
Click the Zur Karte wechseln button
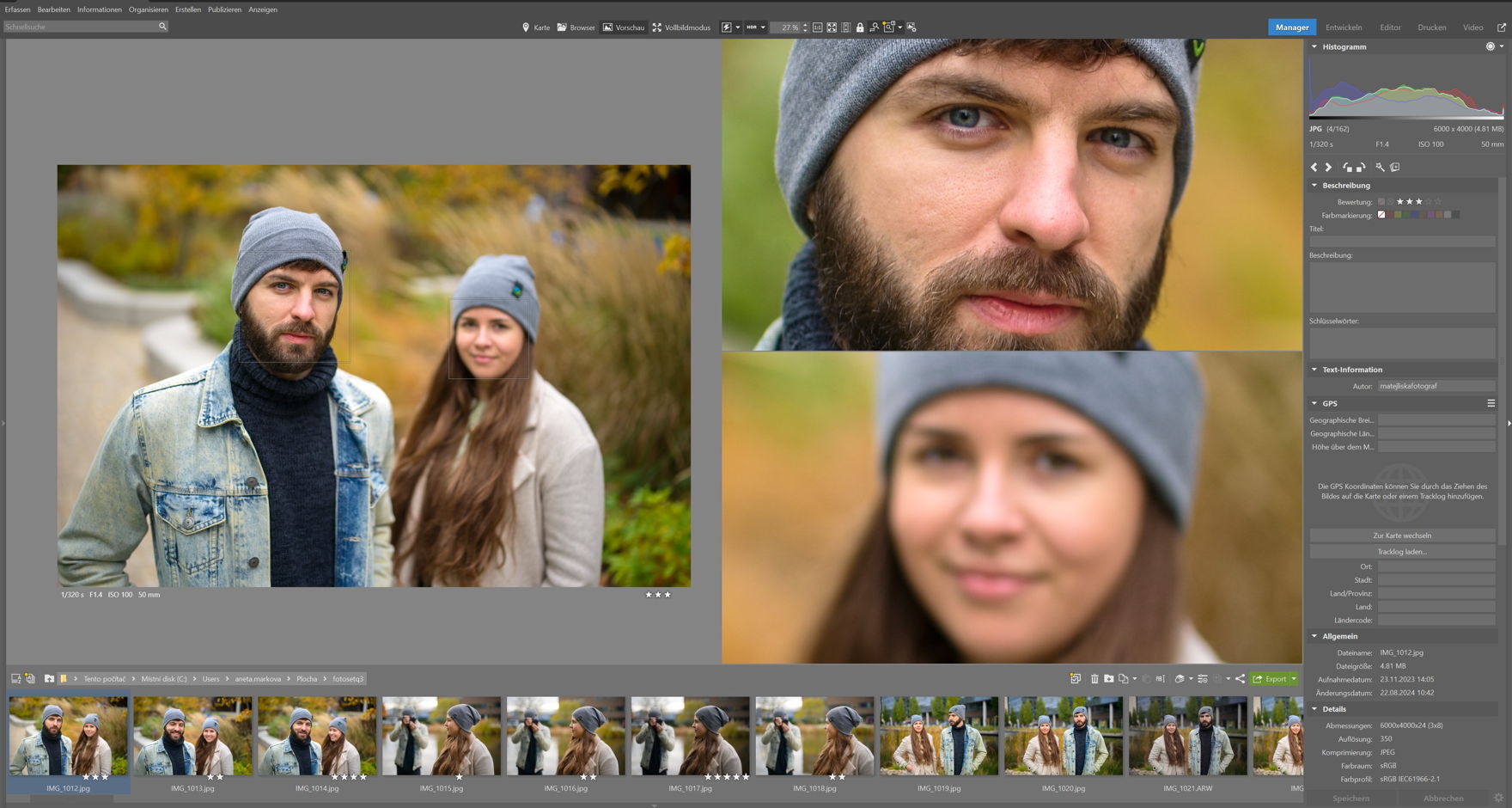[x=1402, y=536]
